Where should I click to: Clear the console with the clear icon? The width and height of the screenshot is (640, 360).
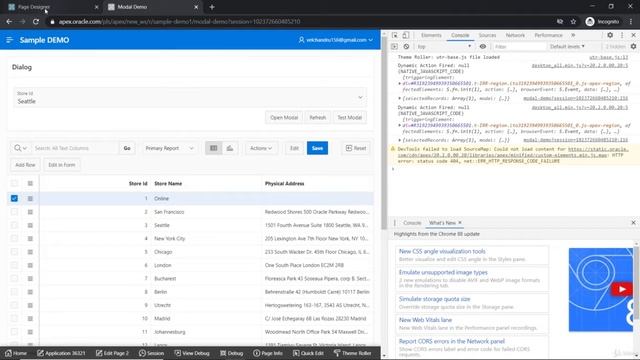click(x=406, y=47)
